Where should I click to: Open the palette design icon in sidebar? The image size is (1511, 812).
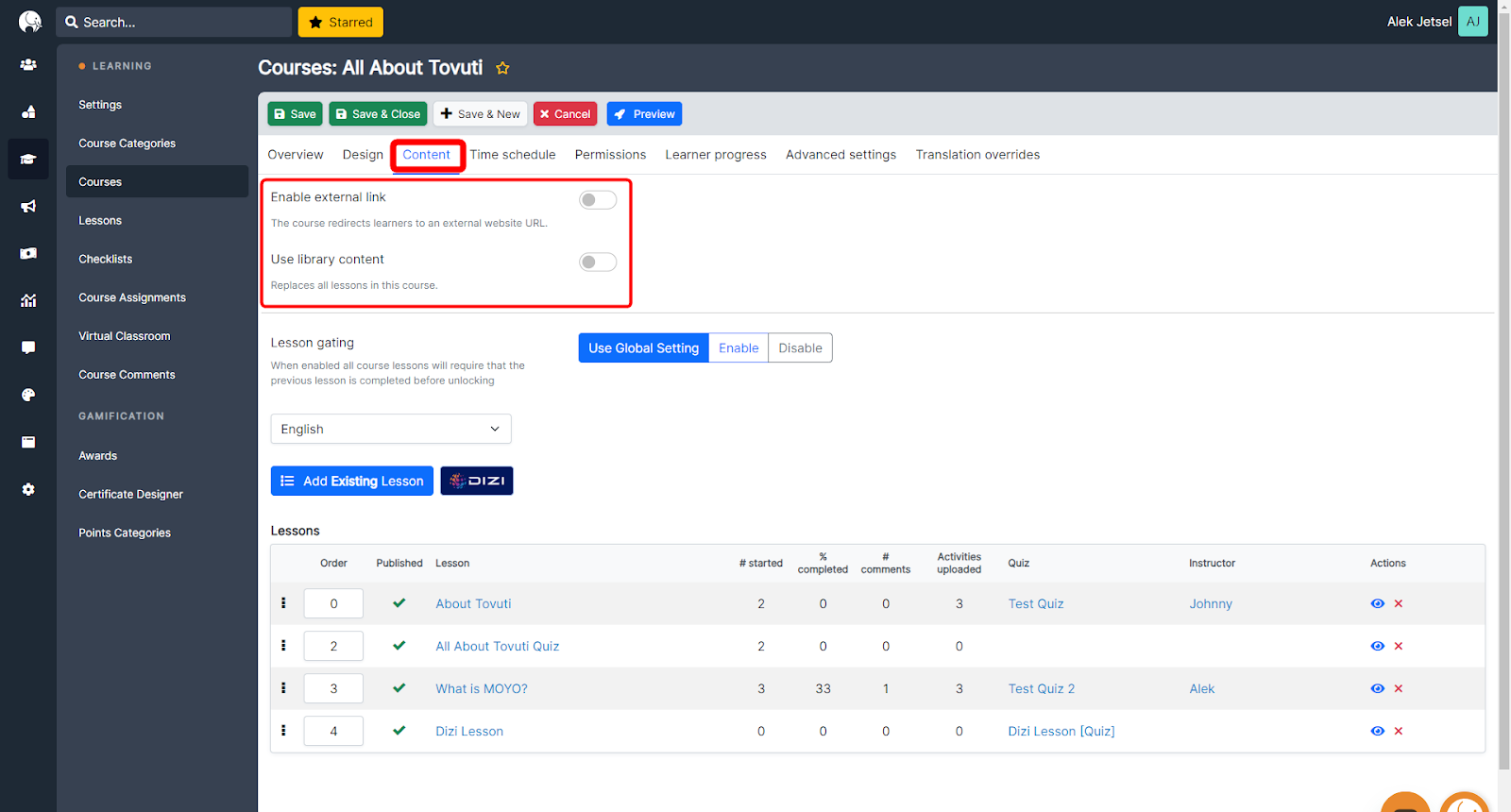[x=28, y=395]
